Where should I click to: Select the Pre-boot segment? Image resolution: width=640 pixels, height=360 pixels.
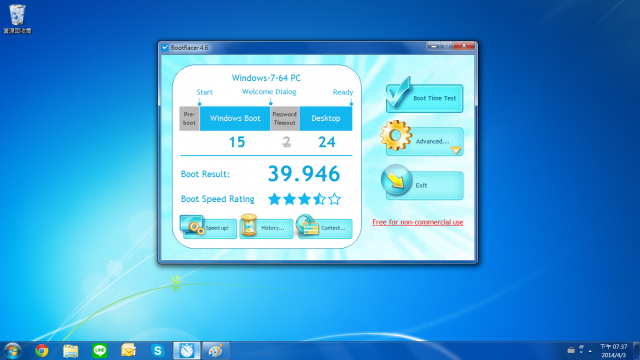189,118
